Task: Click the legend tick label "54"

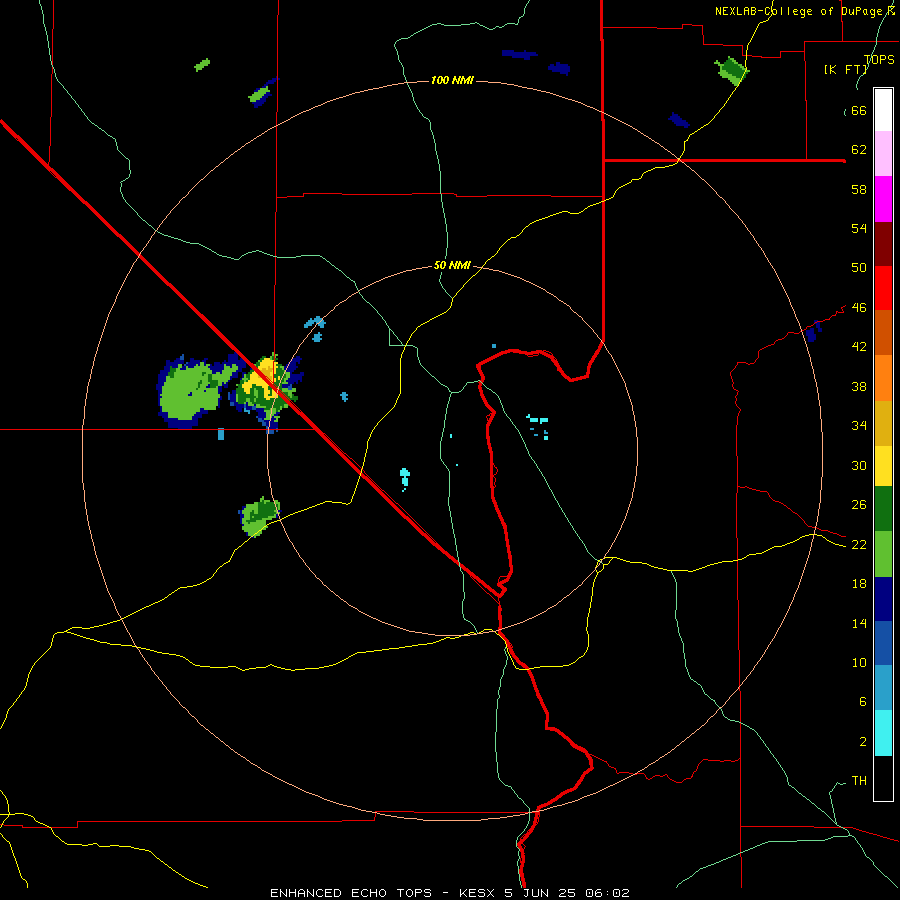Action: pos(859,228)
